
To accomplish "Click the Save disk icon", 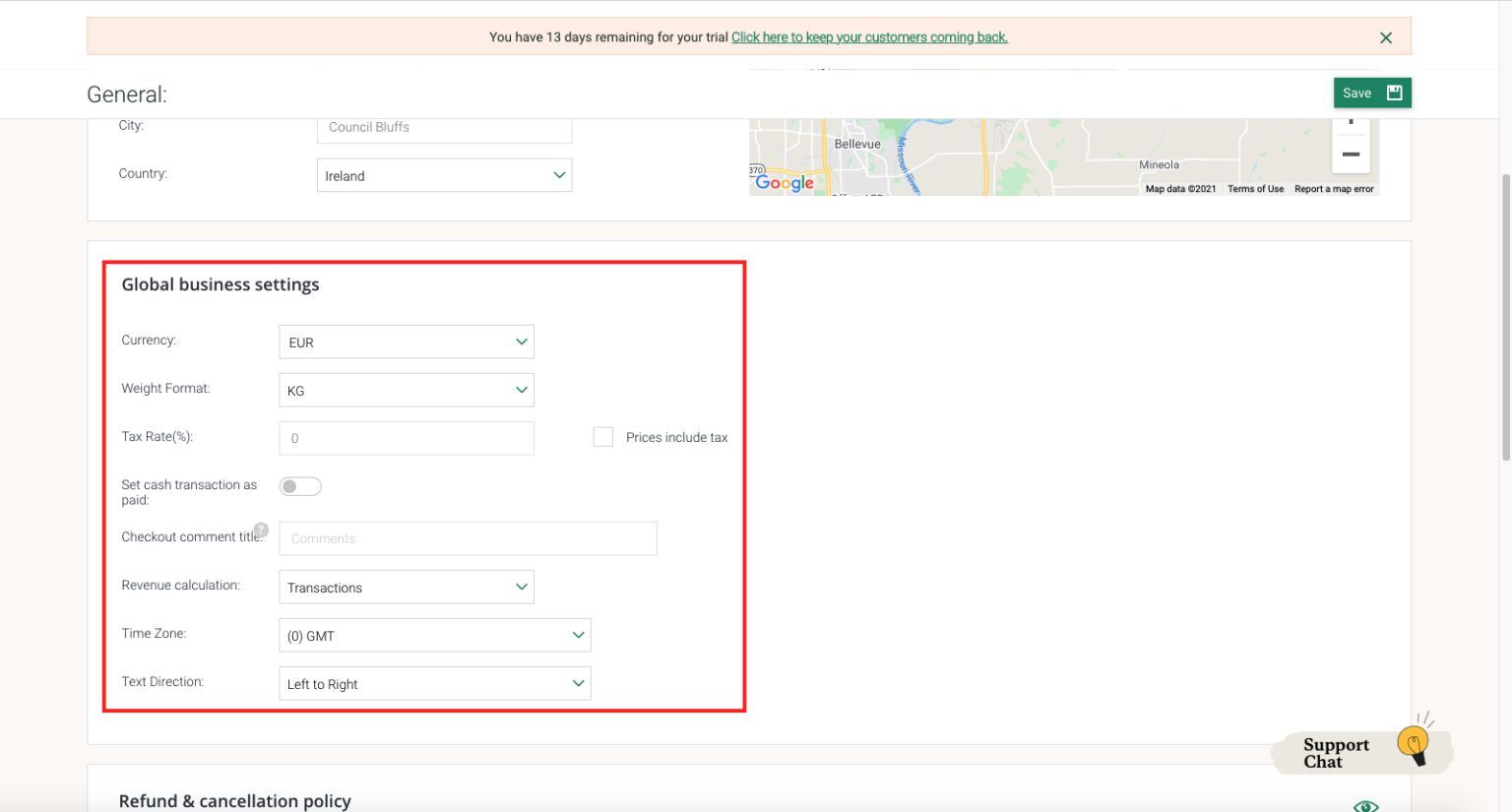I will point(1395,92).
